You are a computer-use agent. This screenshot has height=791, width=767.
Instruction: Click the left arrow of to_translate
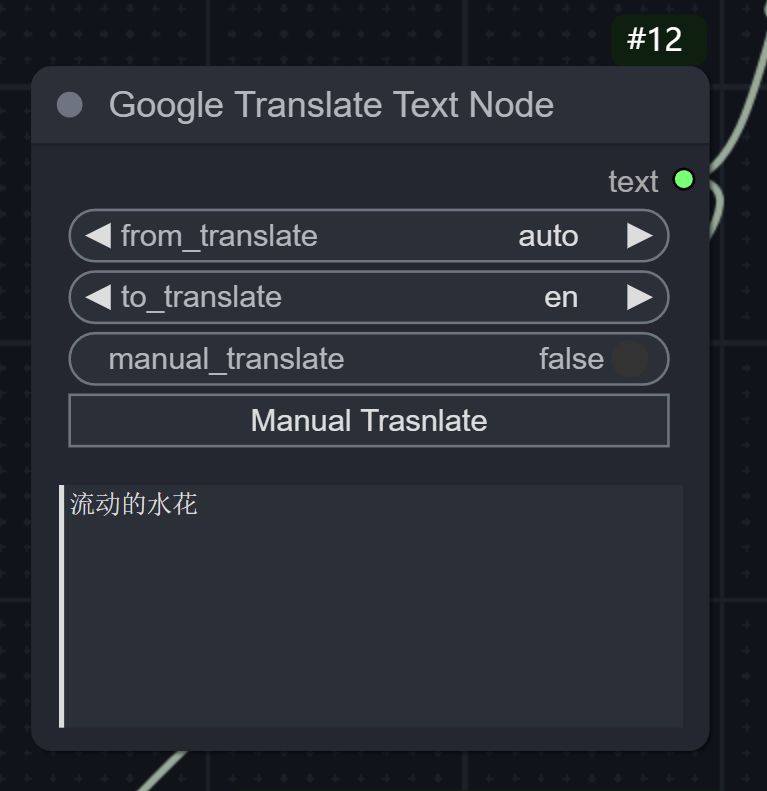(x=97, y=297)
